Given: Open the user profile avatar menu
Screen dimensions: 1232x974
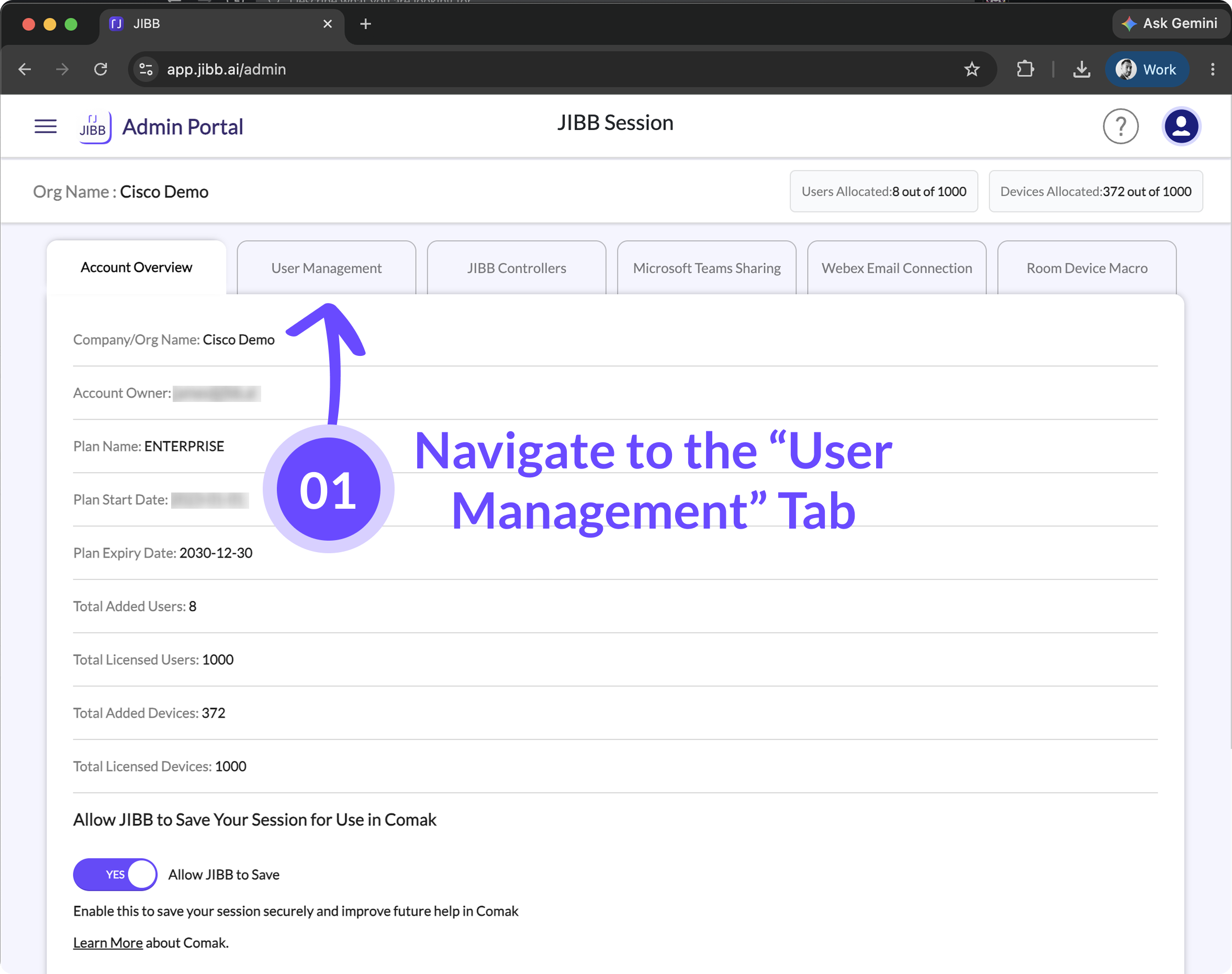Looking at the screenshot, I should pos(1181,126).
